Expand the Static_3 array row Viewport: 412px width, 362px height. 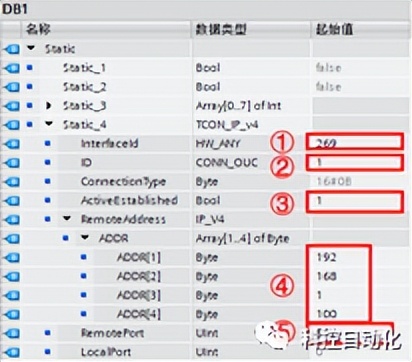pyautogui.click(x=49, y=106)
